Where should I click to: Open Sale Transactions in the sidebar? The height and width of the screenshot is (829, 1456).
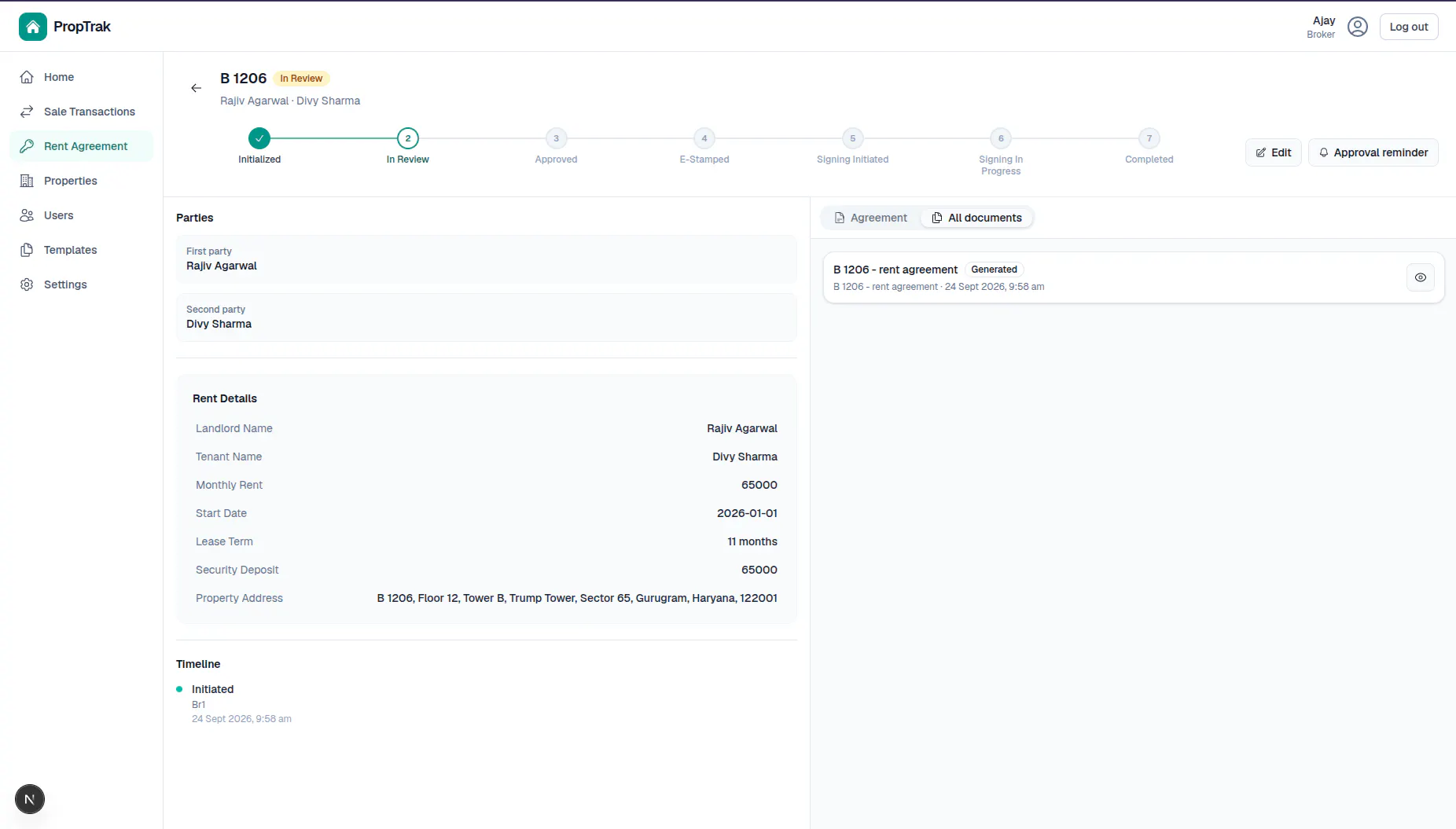click(x=81, y=112)
